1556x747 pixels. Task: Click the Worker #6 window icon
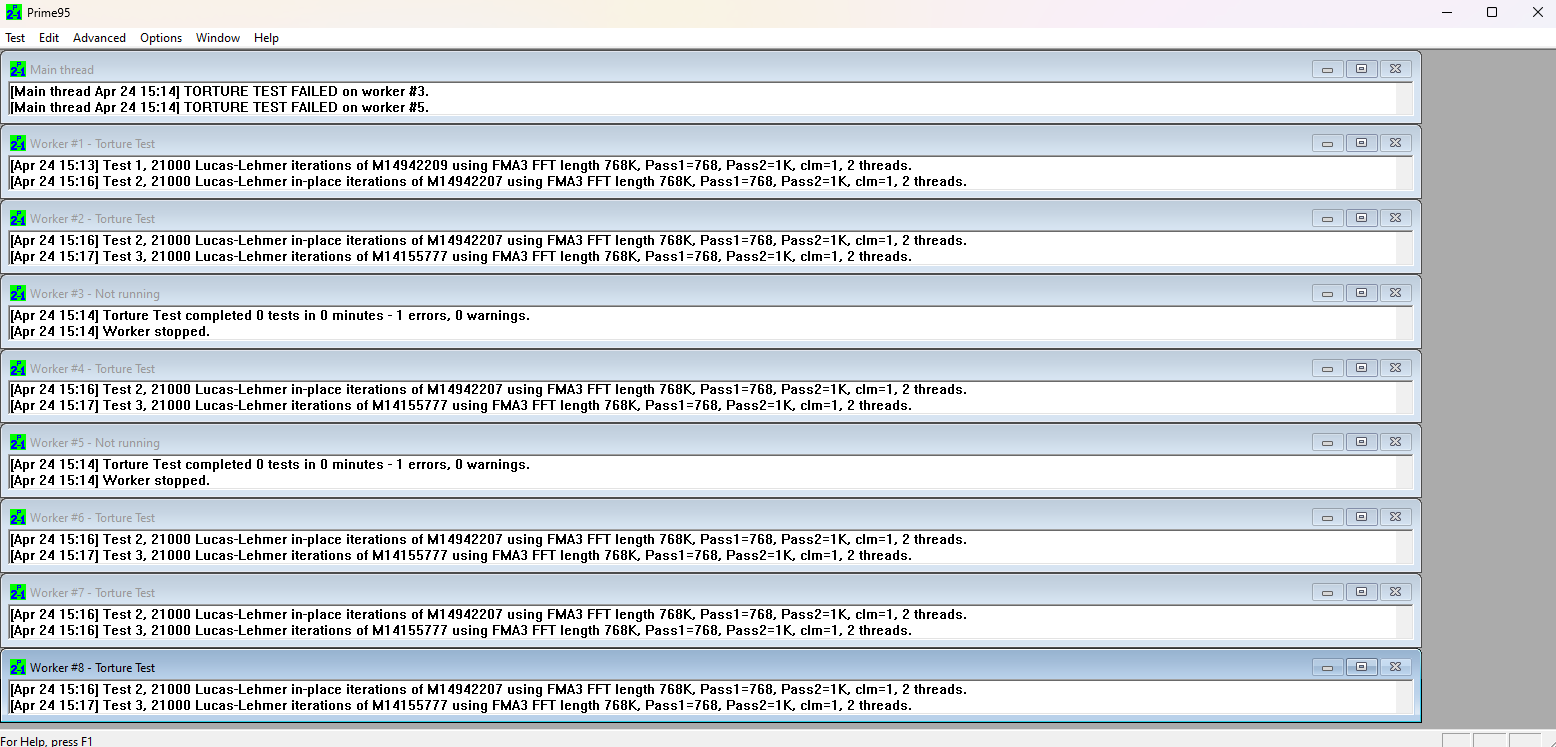tap(18, 518)
